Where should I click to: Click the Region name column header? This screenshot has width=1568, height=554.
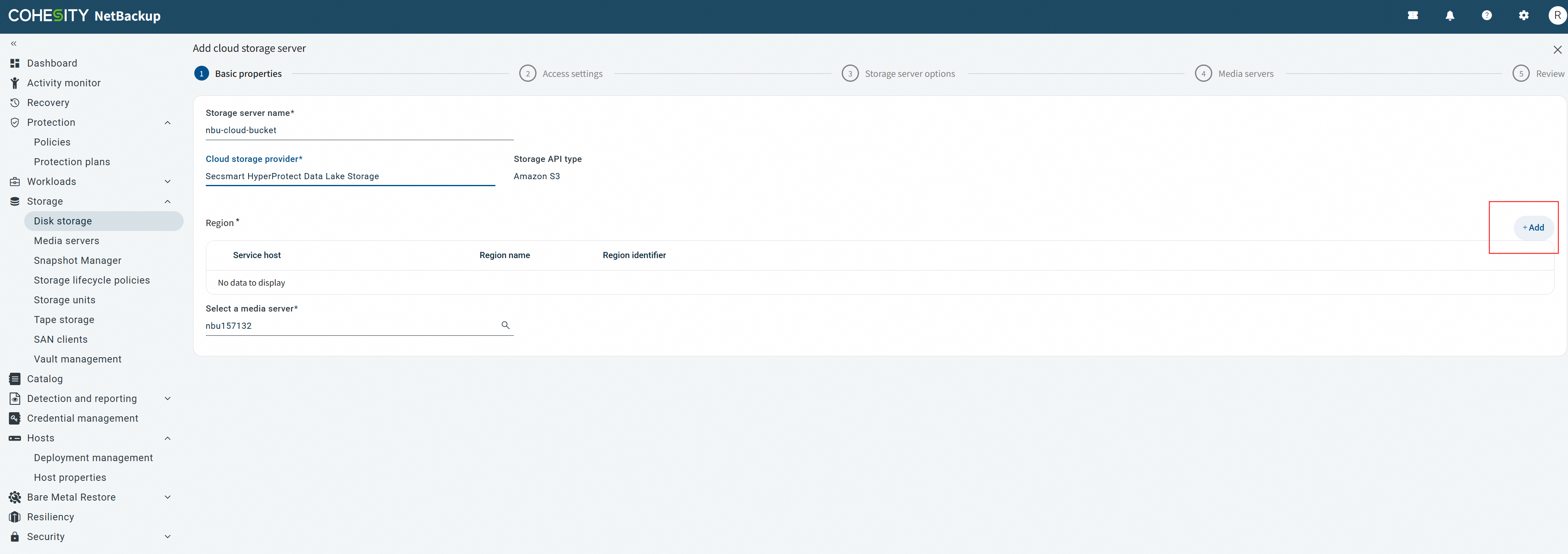point(504,255)
